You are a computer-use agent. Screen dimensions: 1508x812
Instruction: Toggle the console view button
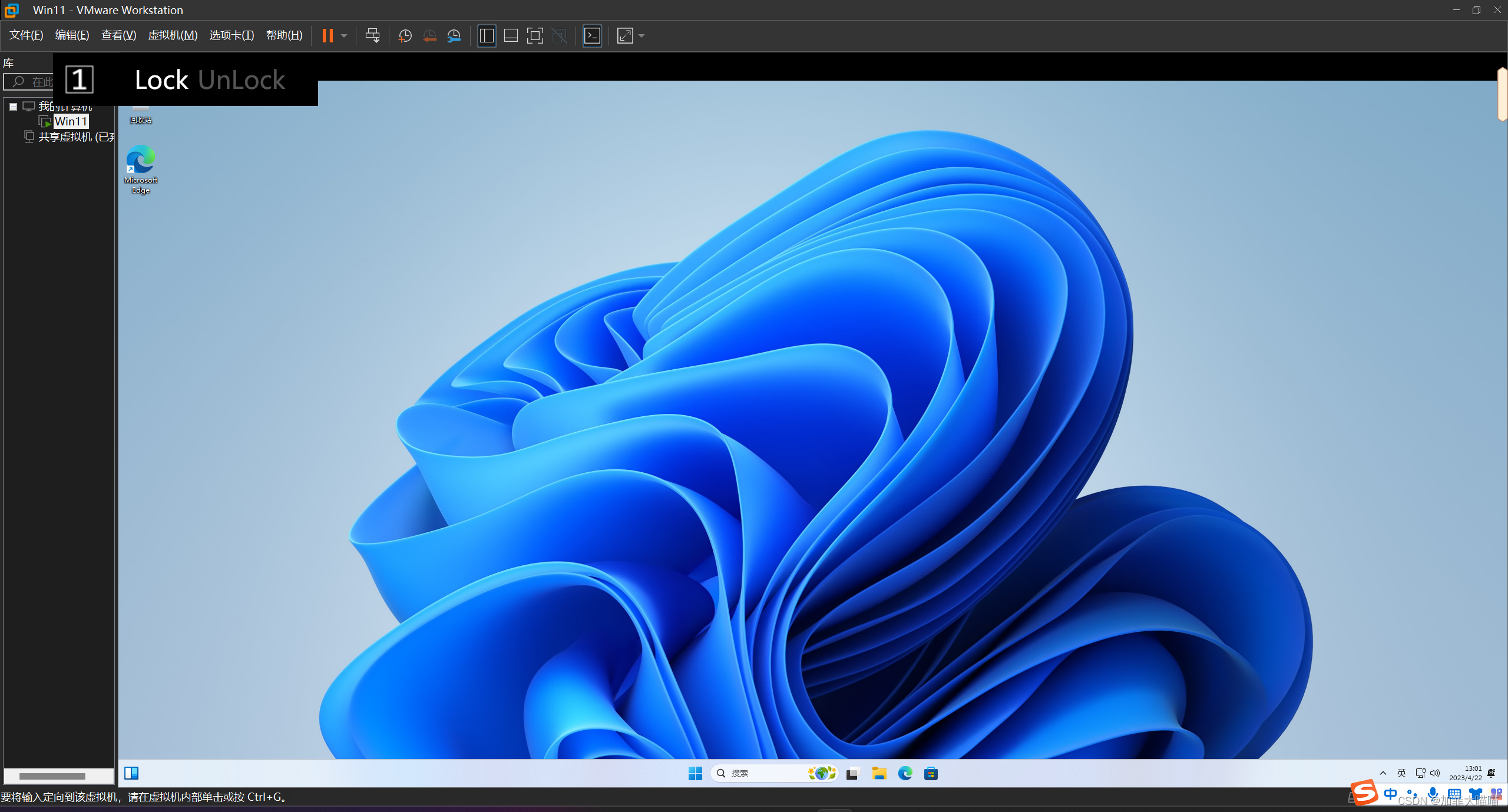(x=592, y=36)
